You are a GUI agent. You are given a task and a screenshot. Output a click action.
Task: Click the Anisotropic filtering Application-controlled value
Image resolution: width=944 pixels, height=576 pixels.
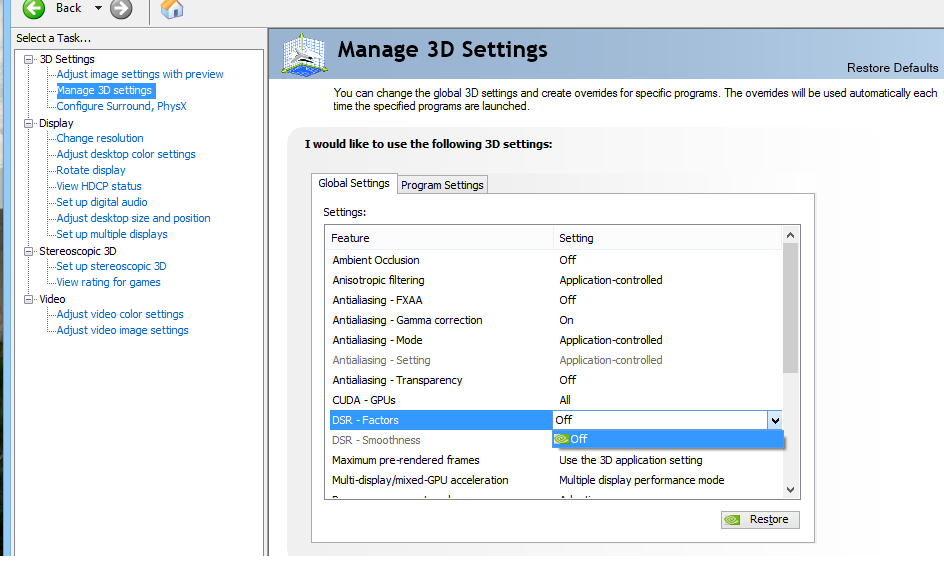610,280
